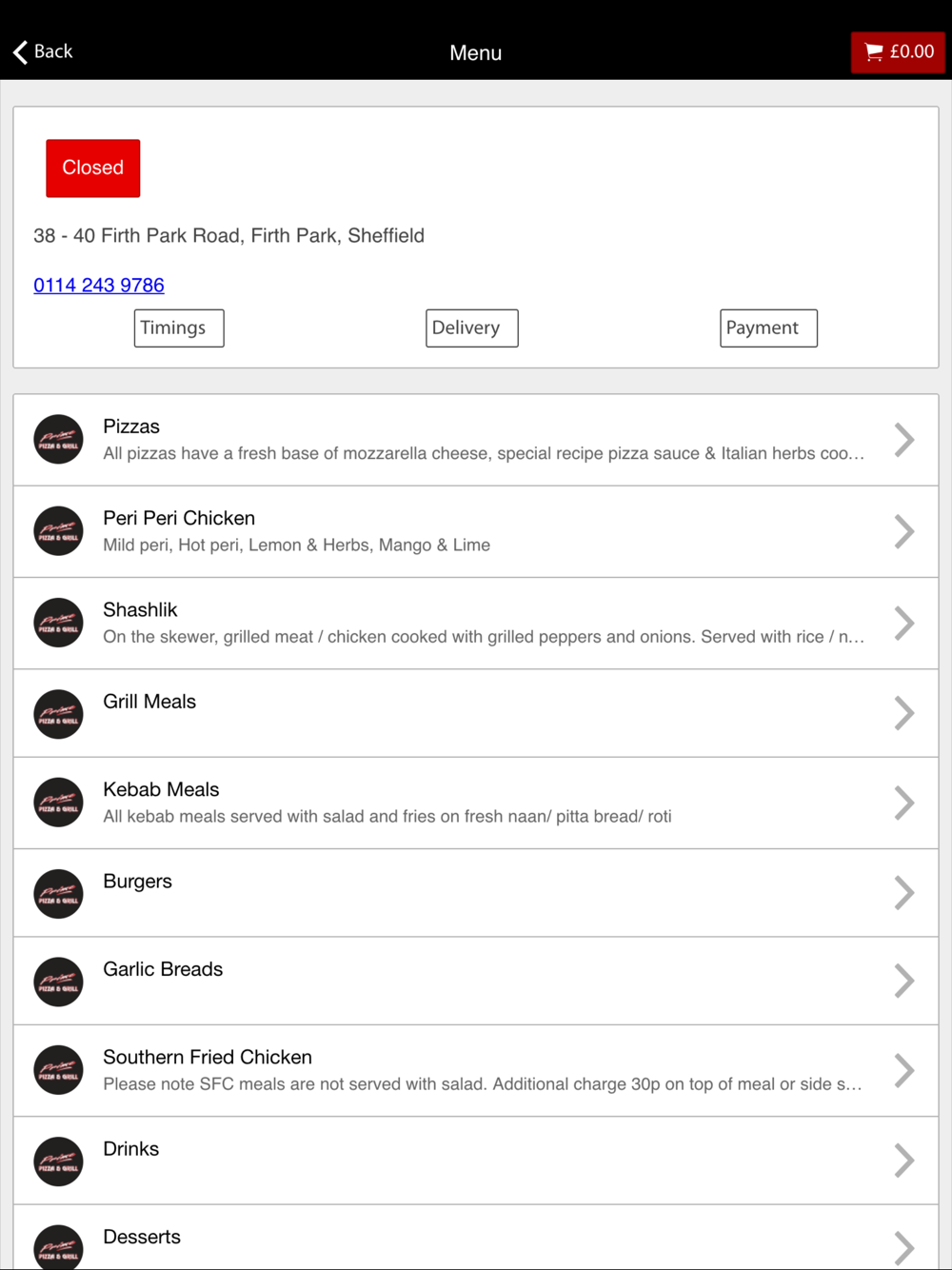This screenshot has width=952, height=1270.
Task: Open the Pizzas chevron arrow
Action: click(904, 440)
